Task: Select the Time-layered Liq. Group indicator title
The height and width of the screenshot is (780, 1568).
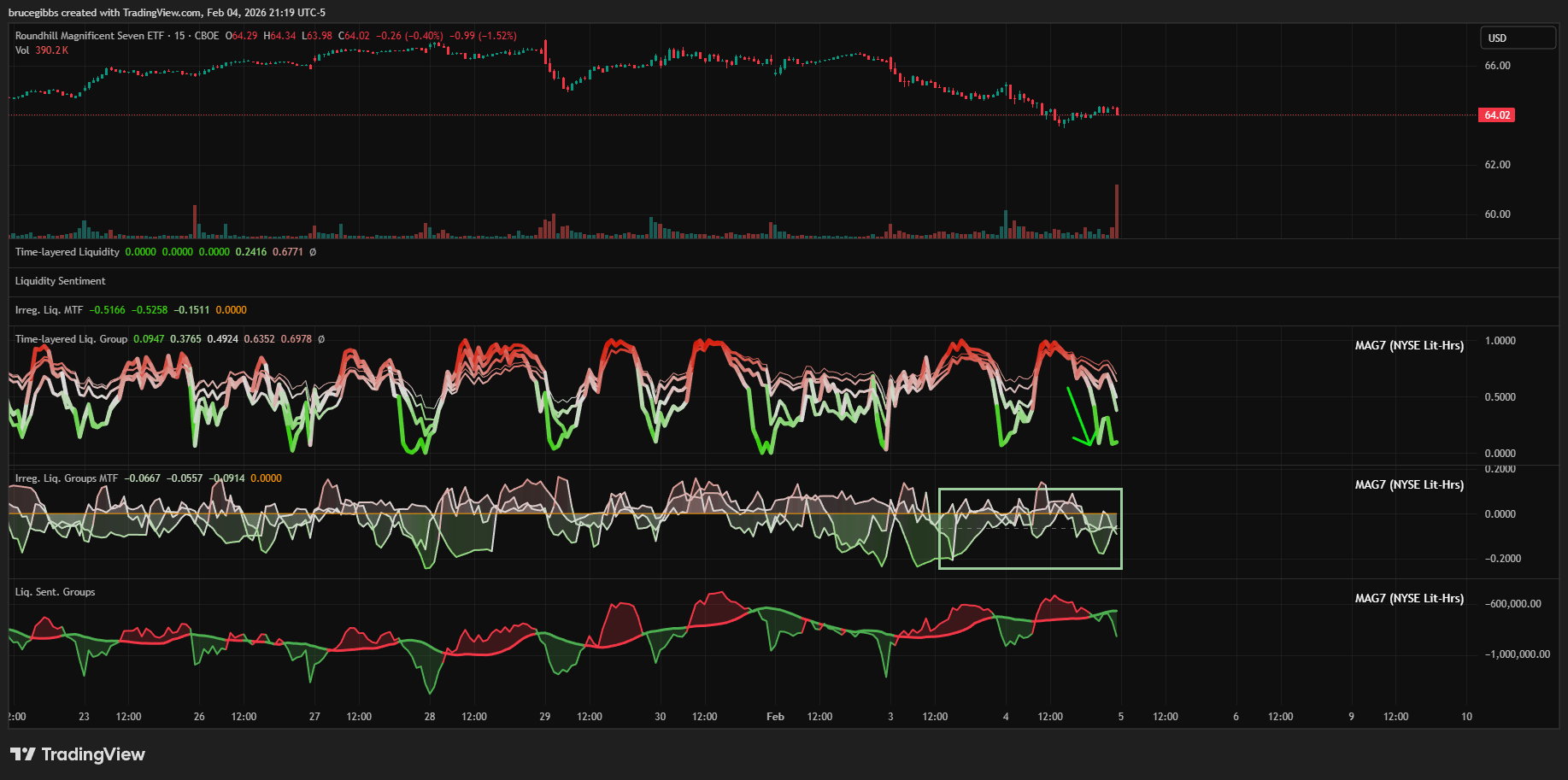Action: click(71, 339)
